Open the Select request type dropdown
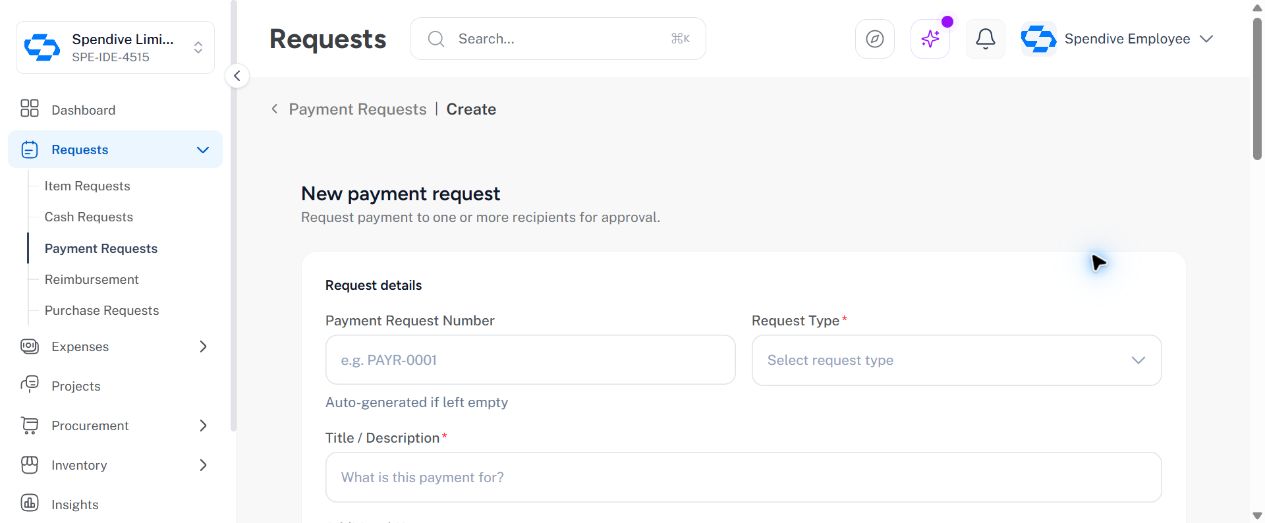Screen dimensions: 1265x523 [x=956, y=360]
